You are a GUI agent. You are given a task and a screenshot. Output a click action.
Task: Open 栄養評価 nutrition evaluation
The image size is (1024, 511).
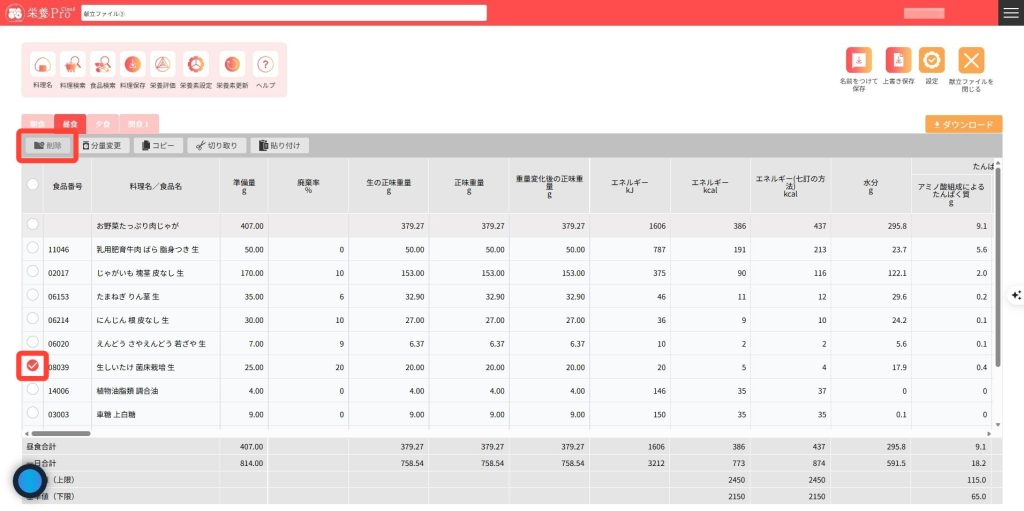163,66
